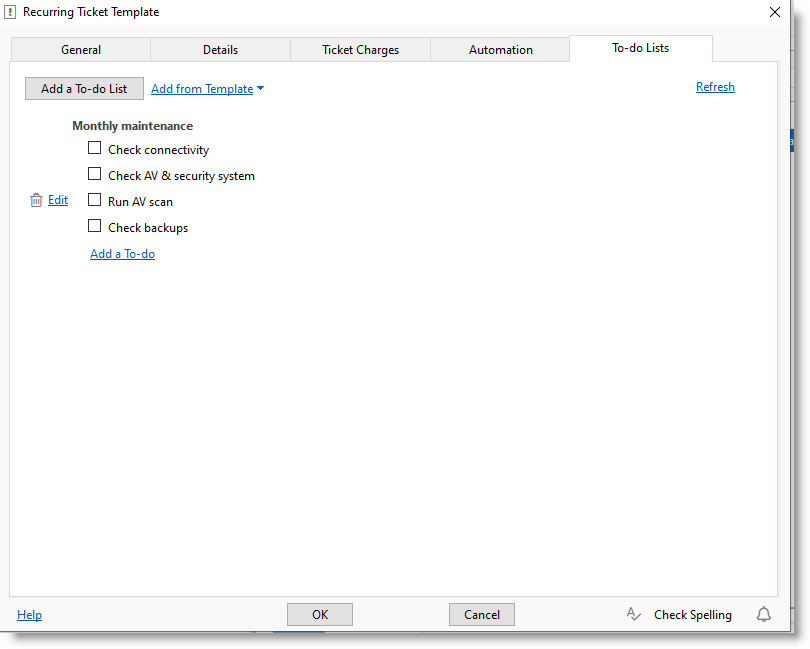Click the Add a To-do link
This screenshot has height=649, width=810.
pyautogui.click(x=122, y=254)
